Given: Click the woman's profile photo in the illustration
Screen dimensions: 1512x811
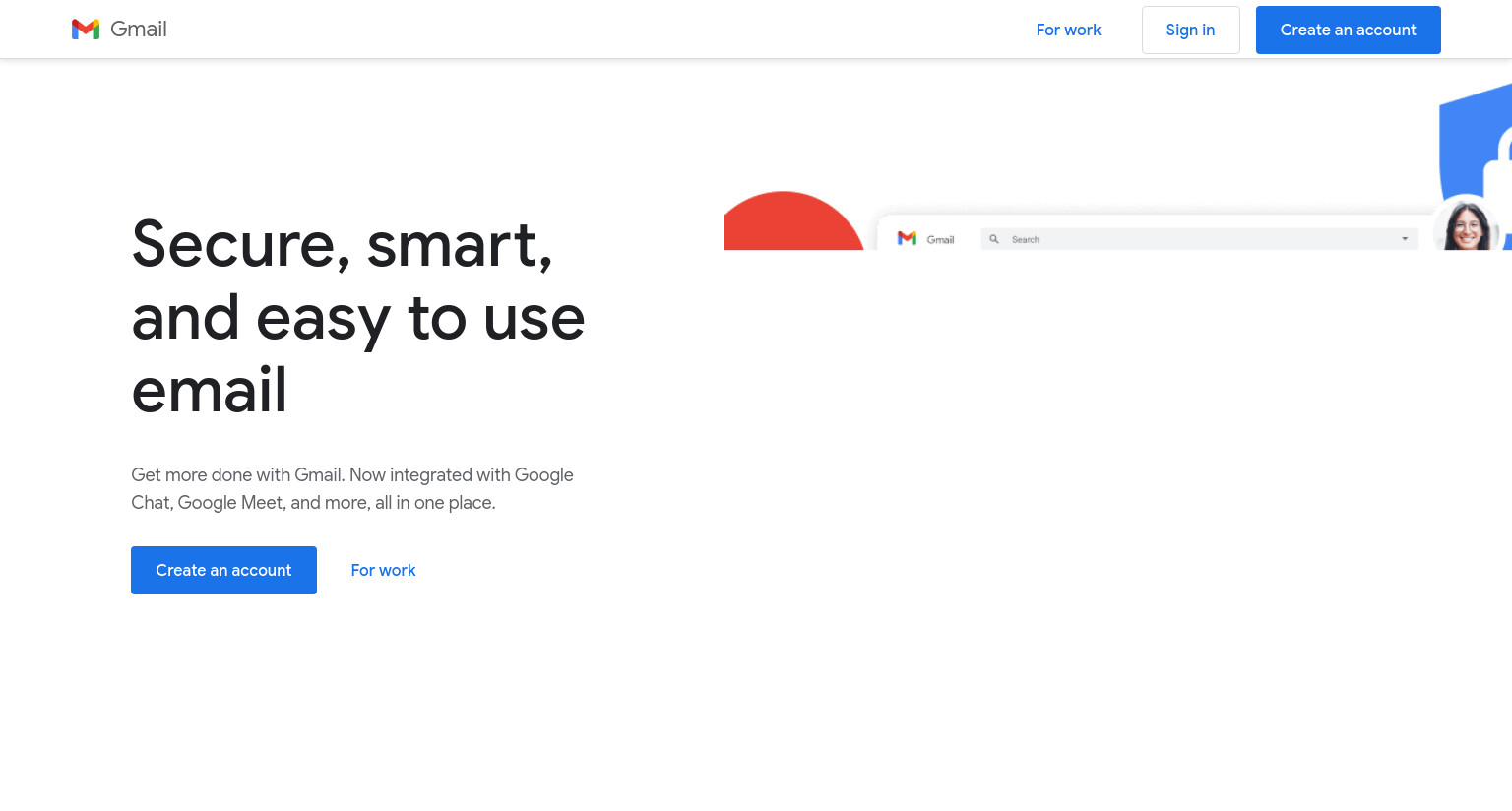Looking at the screenshot, I should coord(1467,225).
